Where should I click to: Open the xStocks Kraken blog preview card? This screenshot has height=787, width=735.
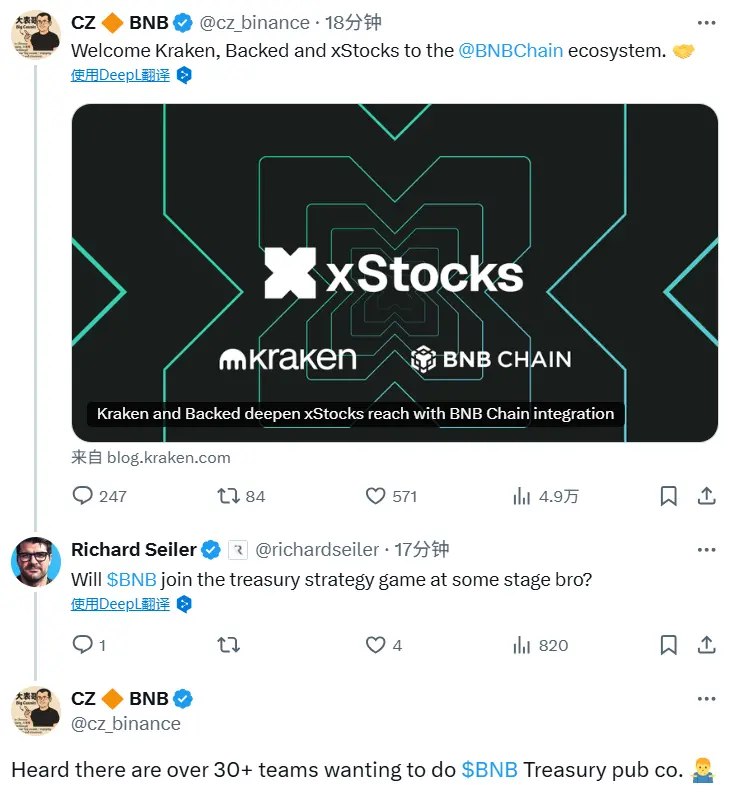(x=394, y=272)
